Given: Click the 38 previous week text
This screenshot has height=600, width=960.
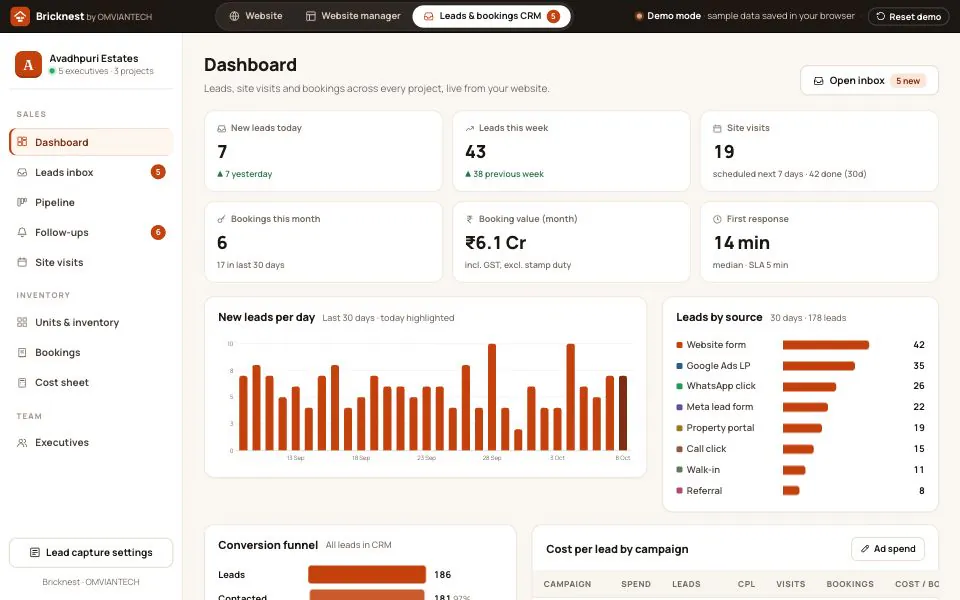Looking at the screenshot, I should coord(508,174).
